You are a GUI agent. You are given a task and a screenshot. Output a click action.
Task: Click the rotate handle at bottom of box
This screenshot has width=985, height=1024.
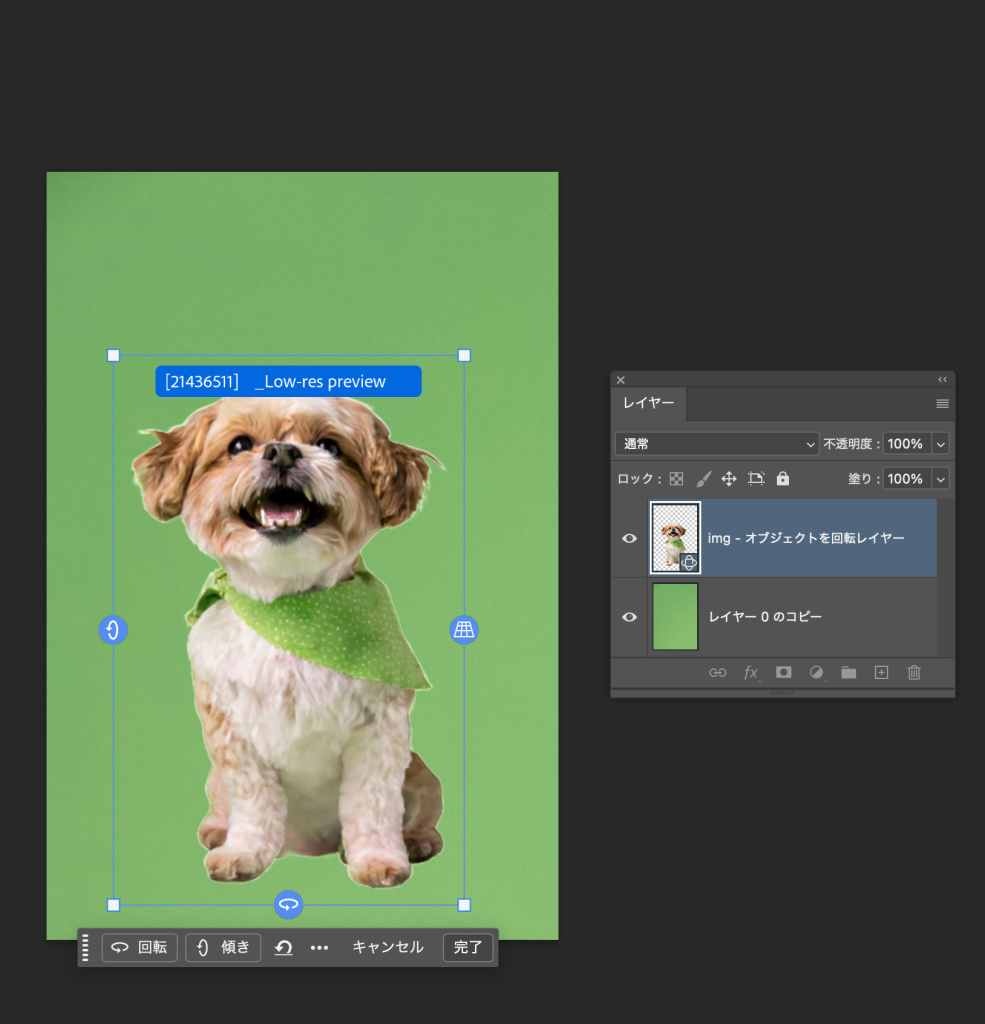tap(288, 905)
